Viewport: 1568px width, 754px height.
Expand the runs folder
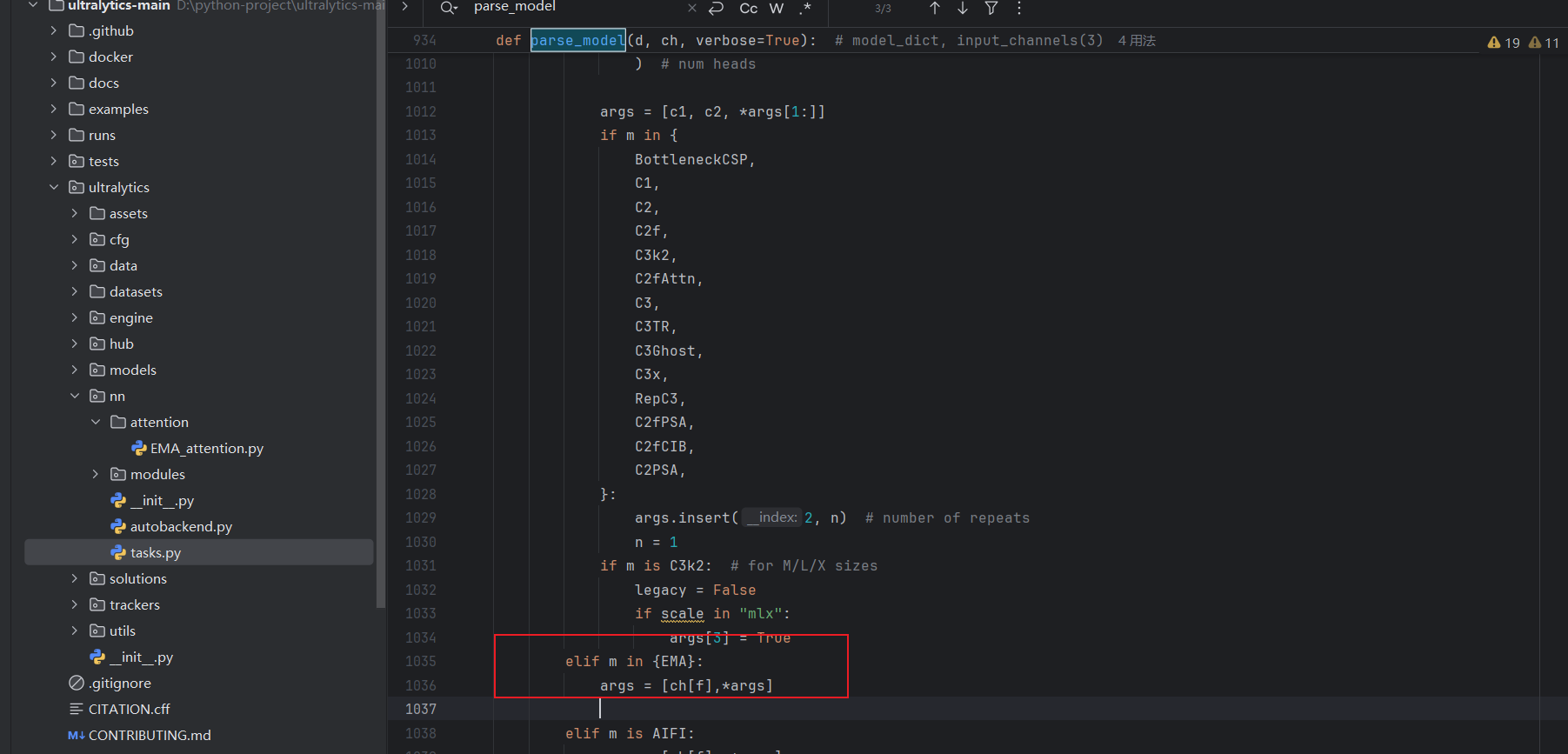[54, 135]
